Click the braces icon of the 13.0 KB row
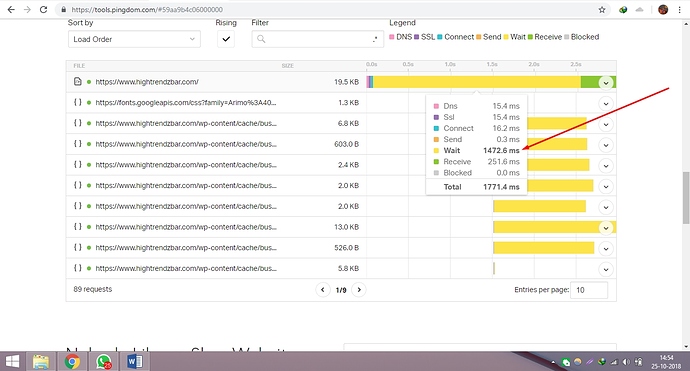The height and width of the screenshot is (371, 690). click(77, 227)
